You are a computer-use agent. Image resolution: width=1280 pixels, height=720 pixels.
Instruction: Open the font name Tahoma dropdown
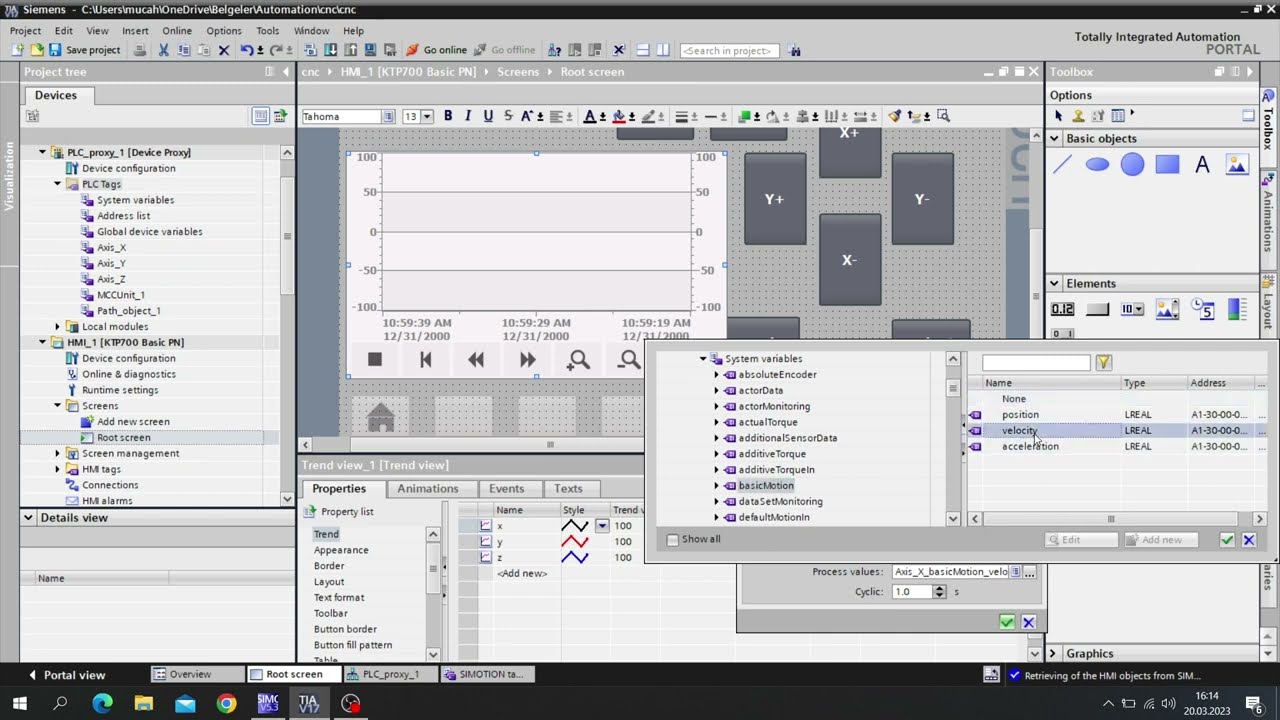[x=388, y=117]
